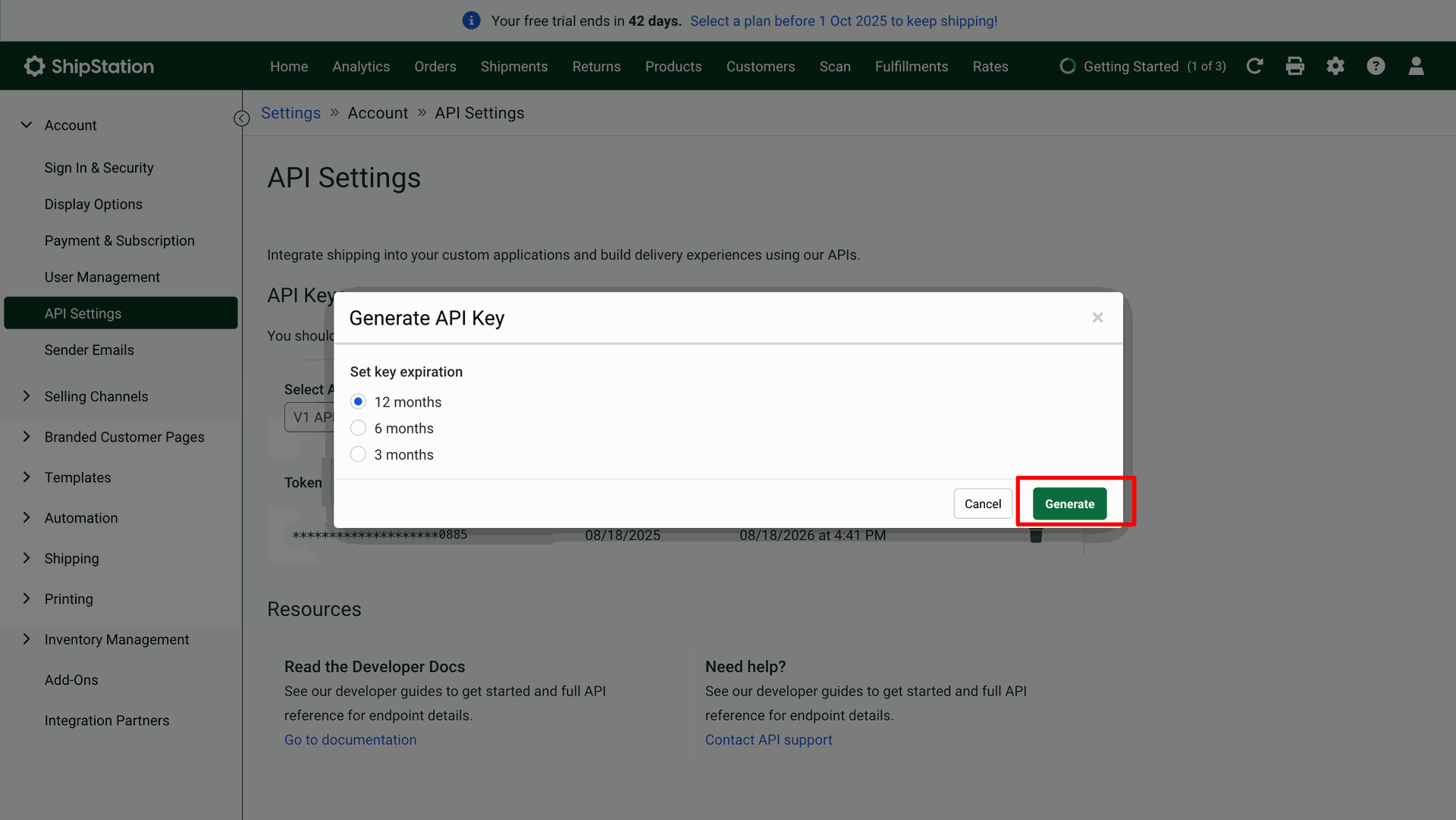Select 6 months key expiration
1456x820 pixels.
[x=358, y=428]
